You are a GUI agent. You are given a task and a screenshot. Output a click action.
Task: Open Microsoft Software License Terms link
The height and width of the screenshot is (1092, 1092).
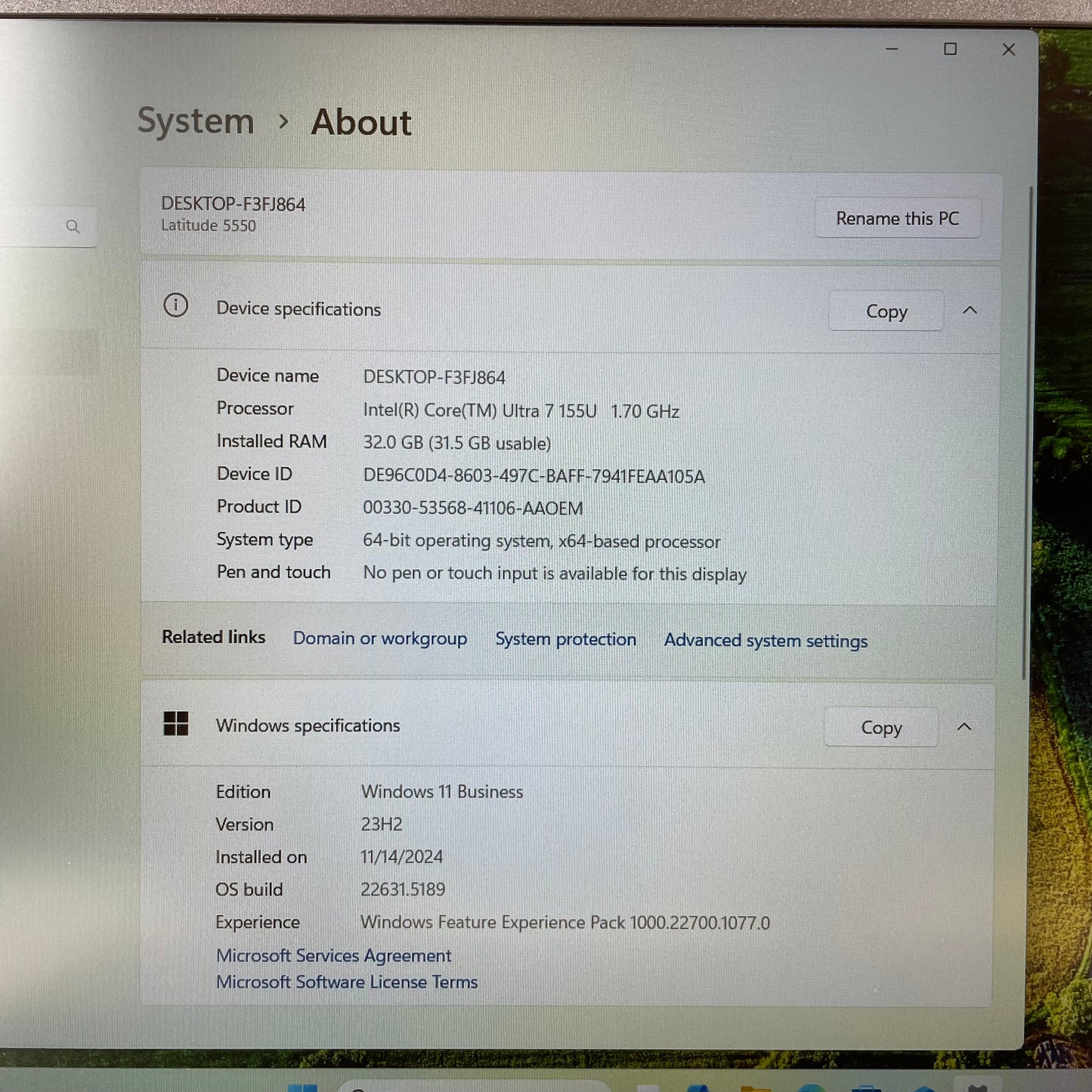coord(347,982)
